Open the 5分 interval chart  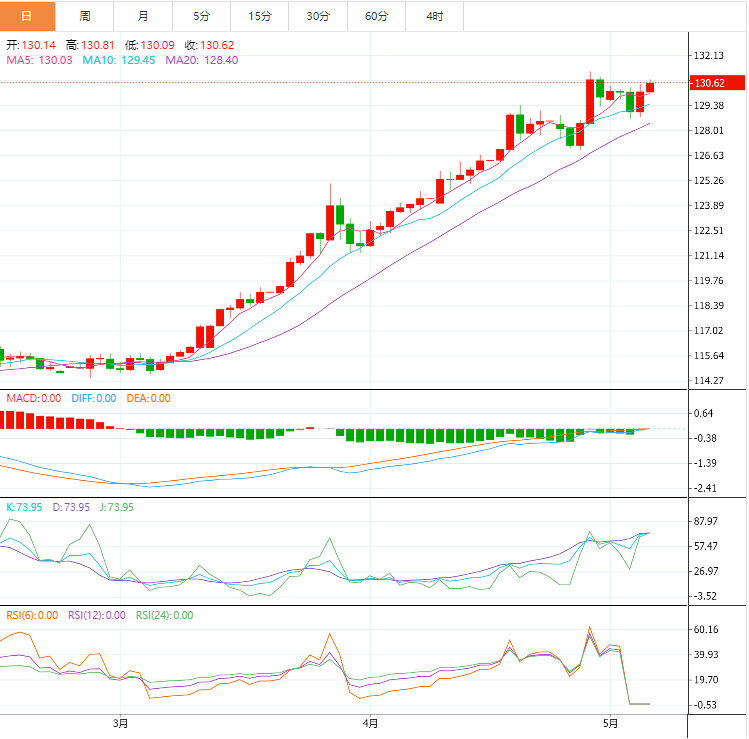(x=201, y=16)
